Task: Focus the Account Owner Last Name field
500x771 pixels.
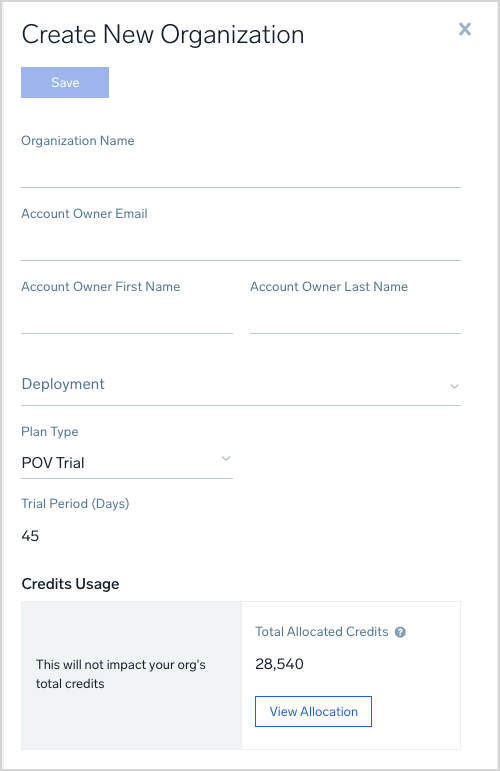Action: tap(355, 317)
